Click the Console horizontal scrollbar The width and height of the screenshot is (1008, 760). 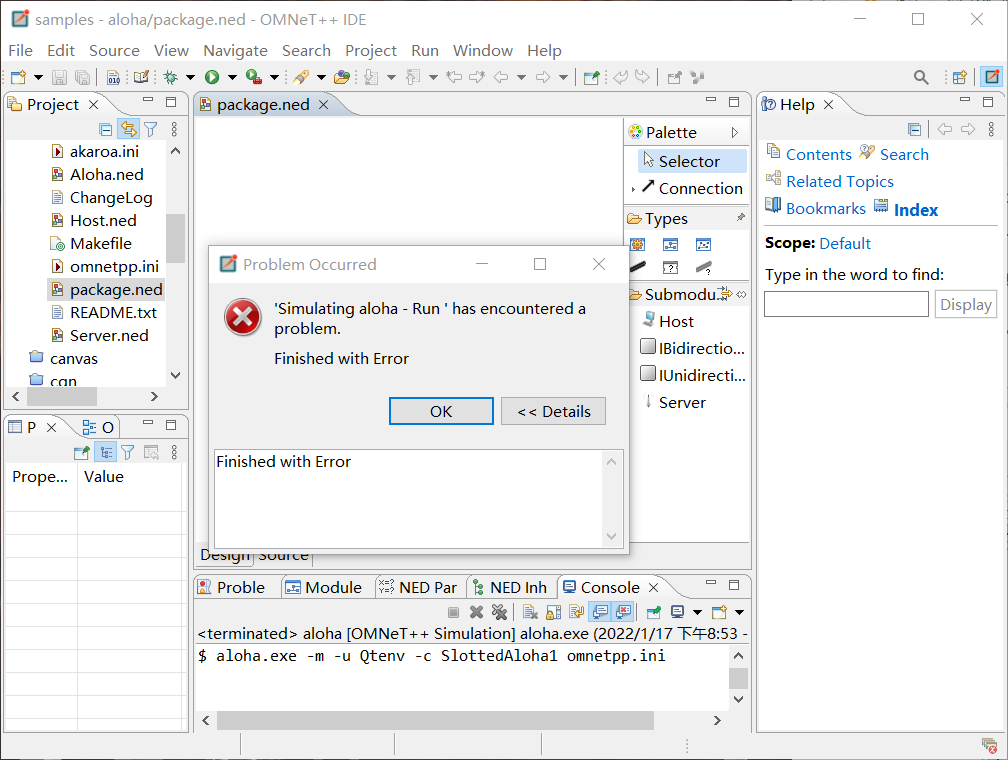[x=435, y=720]
